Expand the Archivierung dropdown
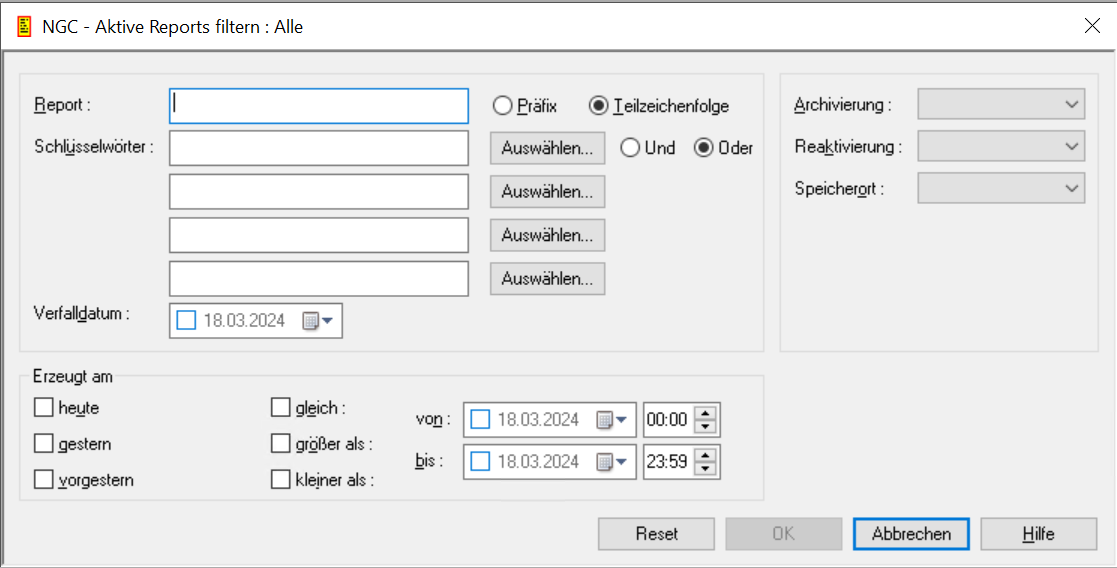The height and width of the screenshot is (568, 1117). (1001, 104)
